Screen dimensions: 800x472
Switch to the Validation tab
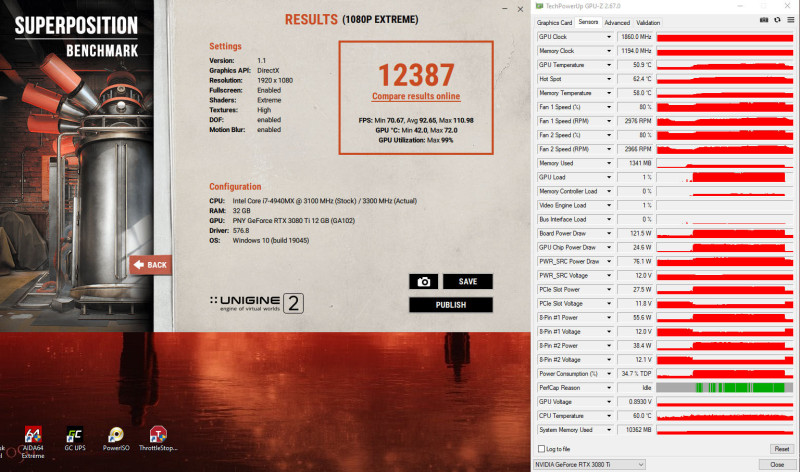648,22
